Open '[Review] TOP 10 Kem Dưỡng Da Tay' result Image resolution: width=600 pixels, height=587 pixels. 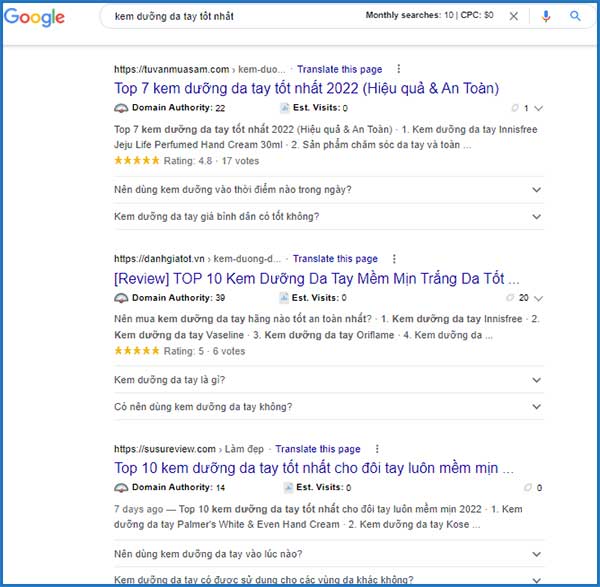point(317,279)
